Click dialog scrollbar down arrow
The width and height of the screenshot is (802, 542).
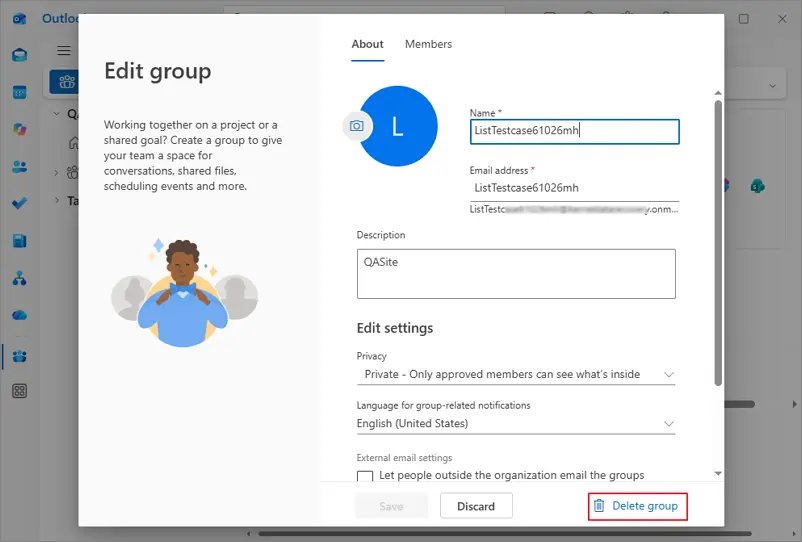click(718, 473)
